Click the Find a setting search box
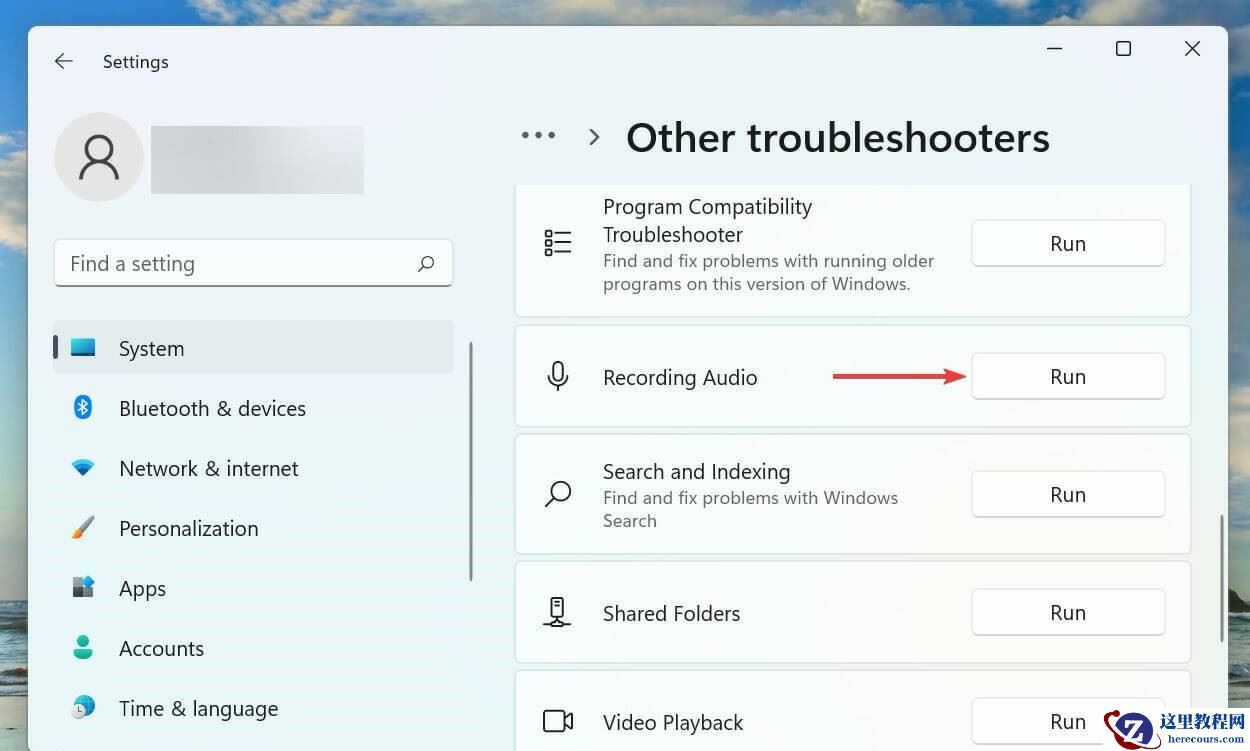This screenshot has height=751, width=1250. coord(240,264)
